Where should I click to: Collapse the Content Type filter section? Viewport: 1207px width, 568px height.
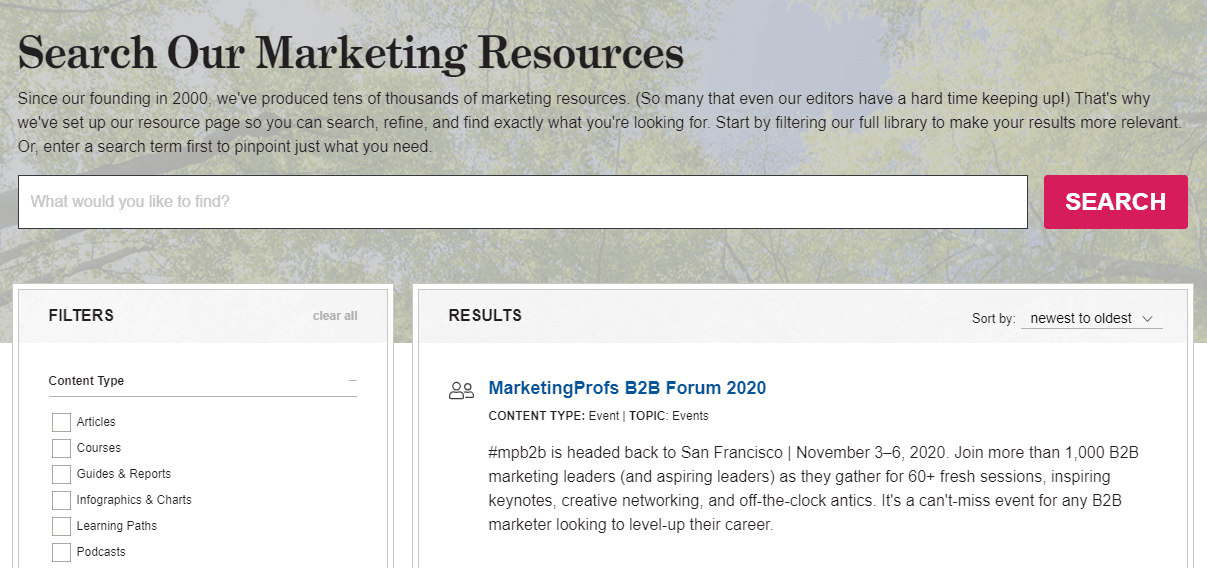coord(352,380)
